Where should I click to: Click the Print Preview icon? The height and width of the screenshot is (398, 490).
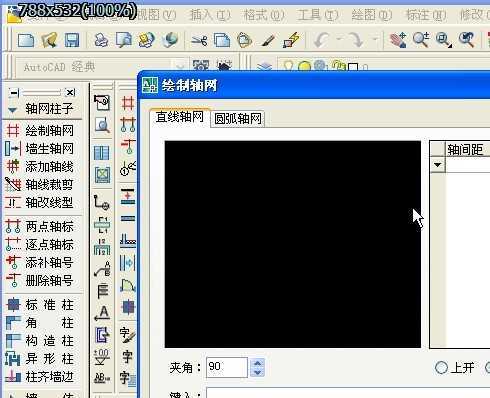(124, 40)
